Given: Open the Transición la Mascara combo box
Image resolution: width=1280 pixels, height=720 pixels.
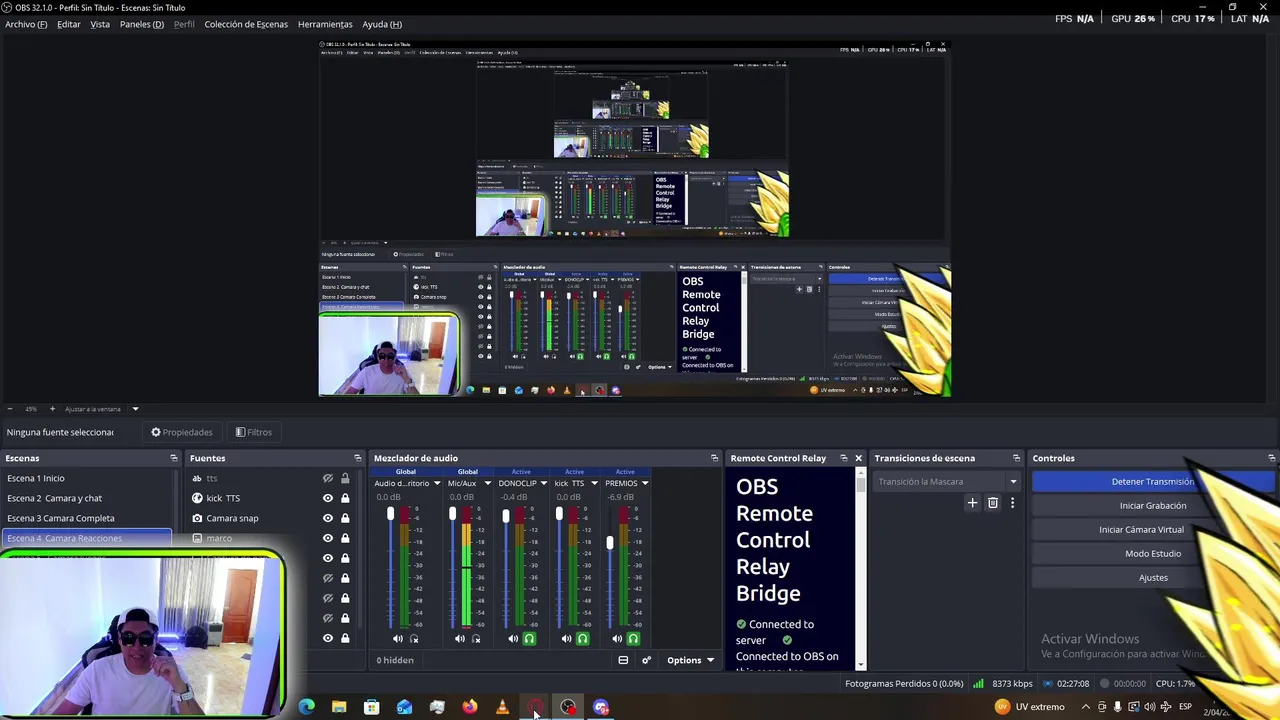Looking at the screenshot, I should pos(947,482).
